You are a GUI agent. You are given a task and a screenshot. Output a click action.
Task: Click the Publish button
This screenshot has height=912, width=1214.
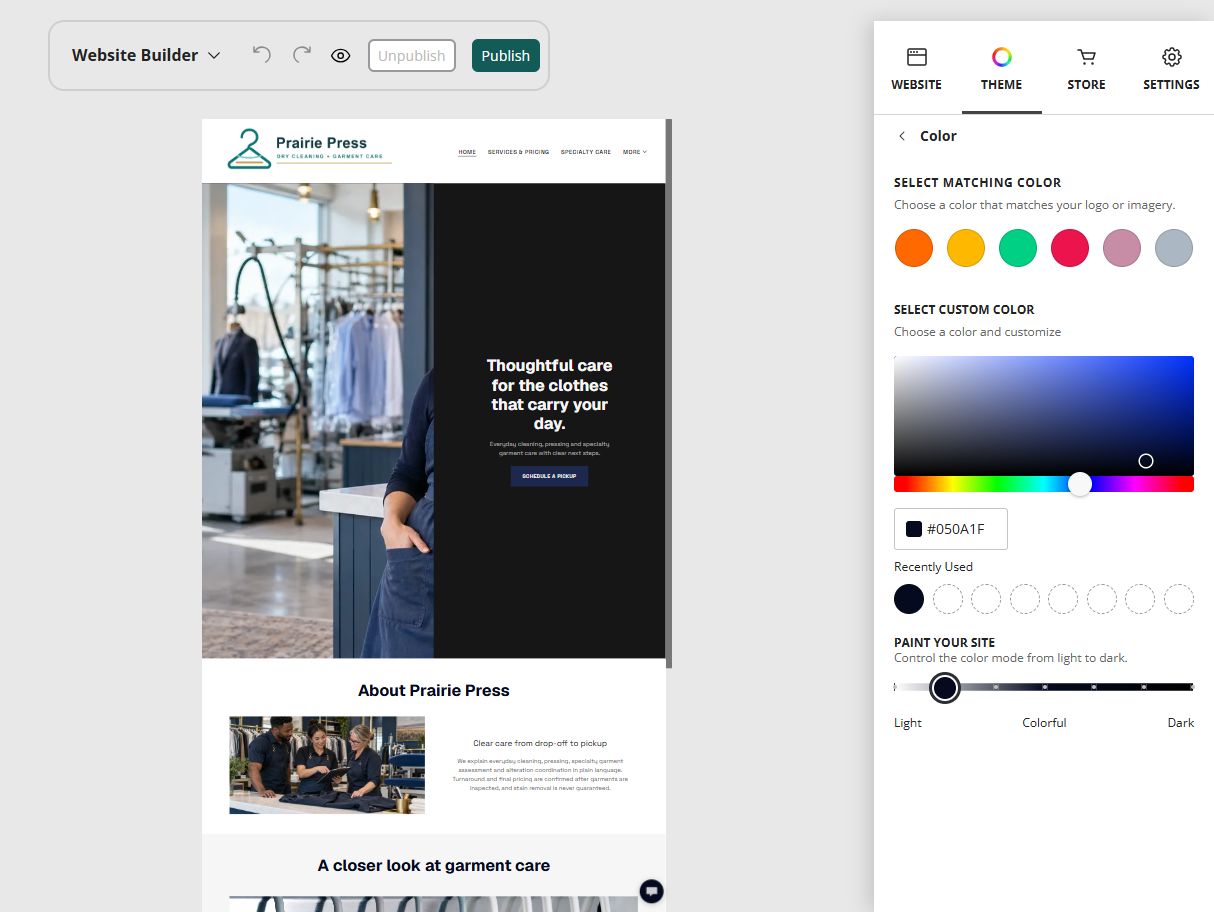click(506, 56)
